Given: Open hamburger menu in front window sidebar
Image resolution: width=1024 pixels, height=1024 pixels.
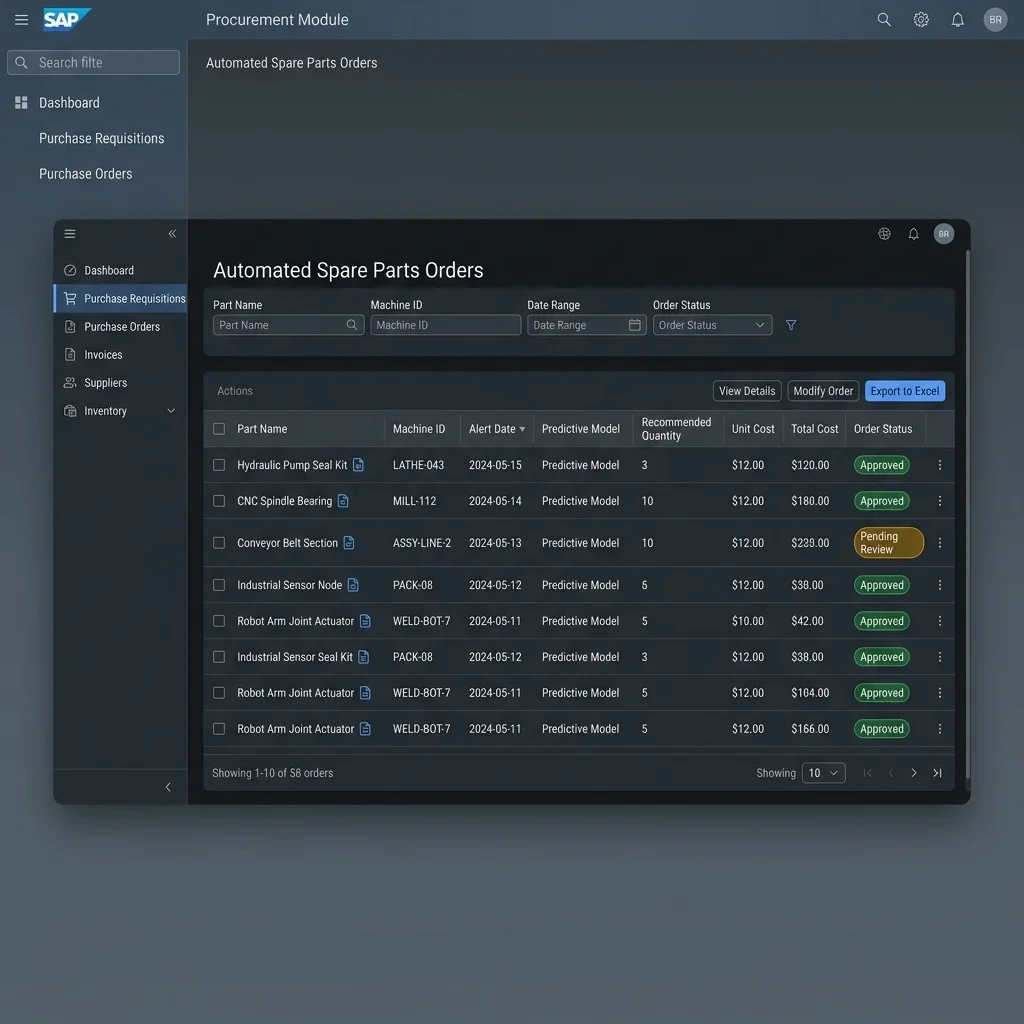Looking at the screenshot, I should (70, 234).
